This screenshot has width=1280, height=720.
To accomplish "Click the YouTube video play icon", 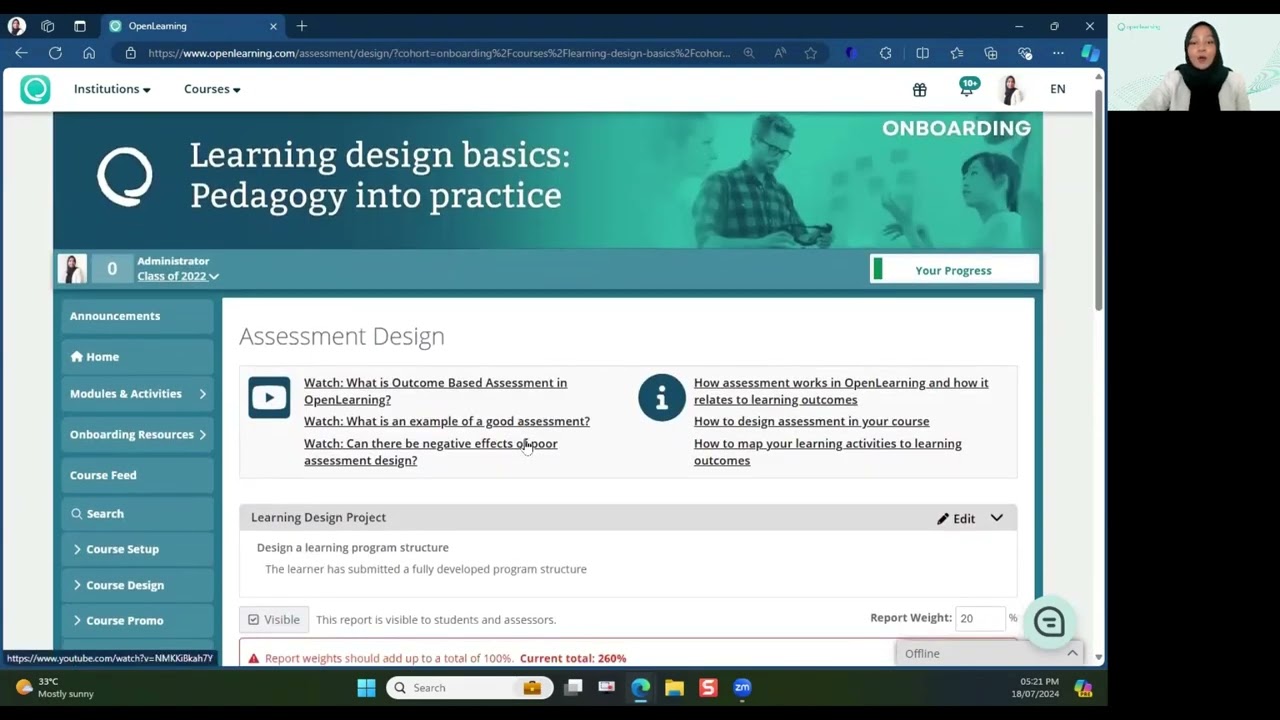I will point(269,398).
